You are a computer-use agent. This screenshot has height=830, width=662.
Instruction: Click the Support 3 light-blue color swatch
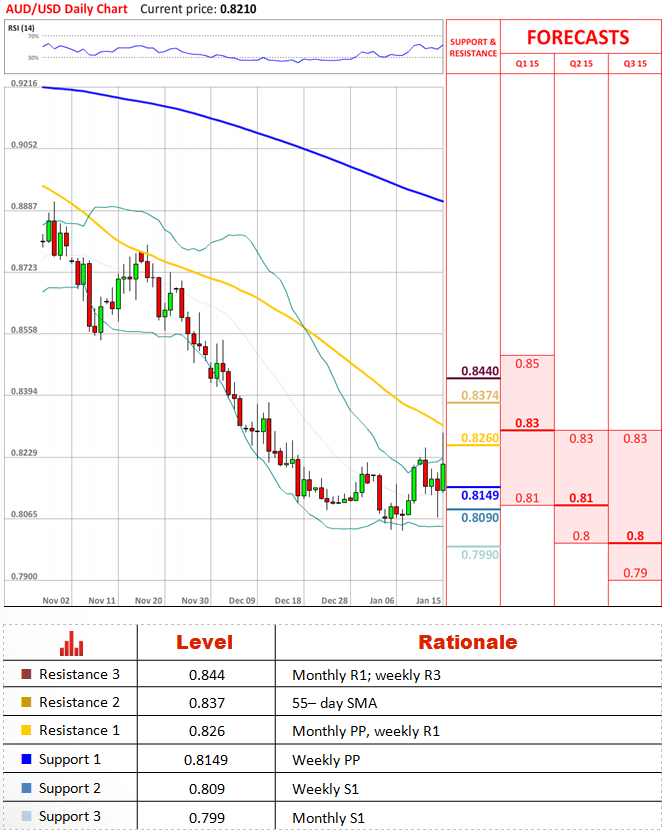pyautogui.click(x=26, y=816)
